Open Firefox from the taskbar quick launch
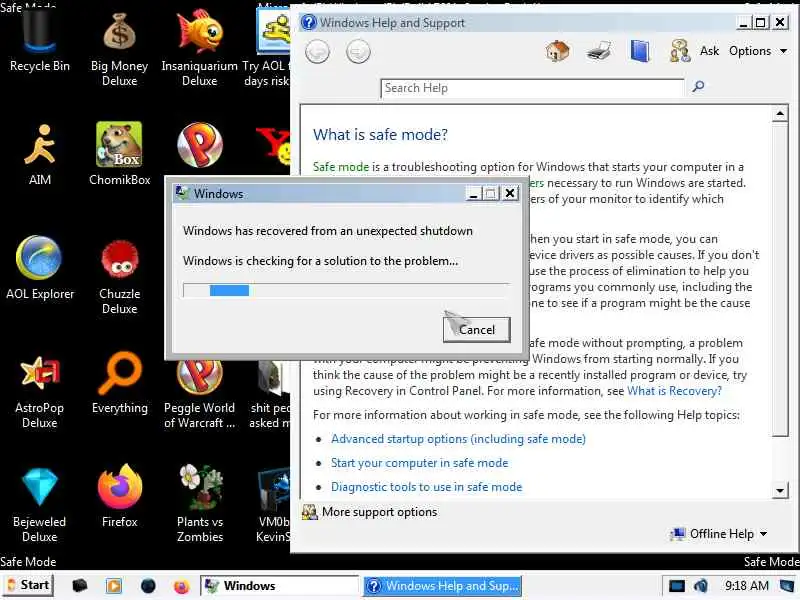The height and width of the screenshot is (600, 800). 181,586
